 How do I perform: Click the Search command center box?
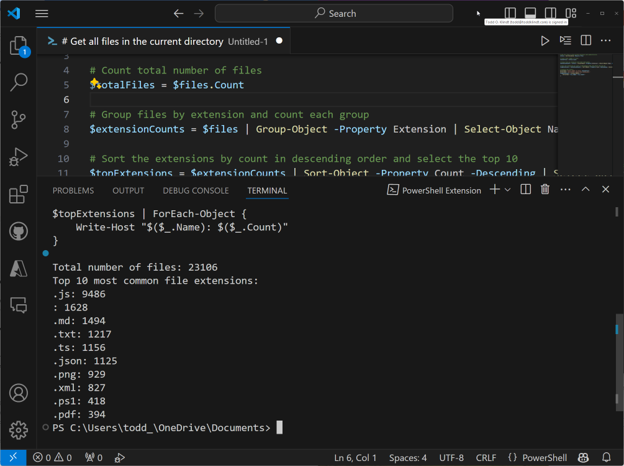click(x=334, y=14)
